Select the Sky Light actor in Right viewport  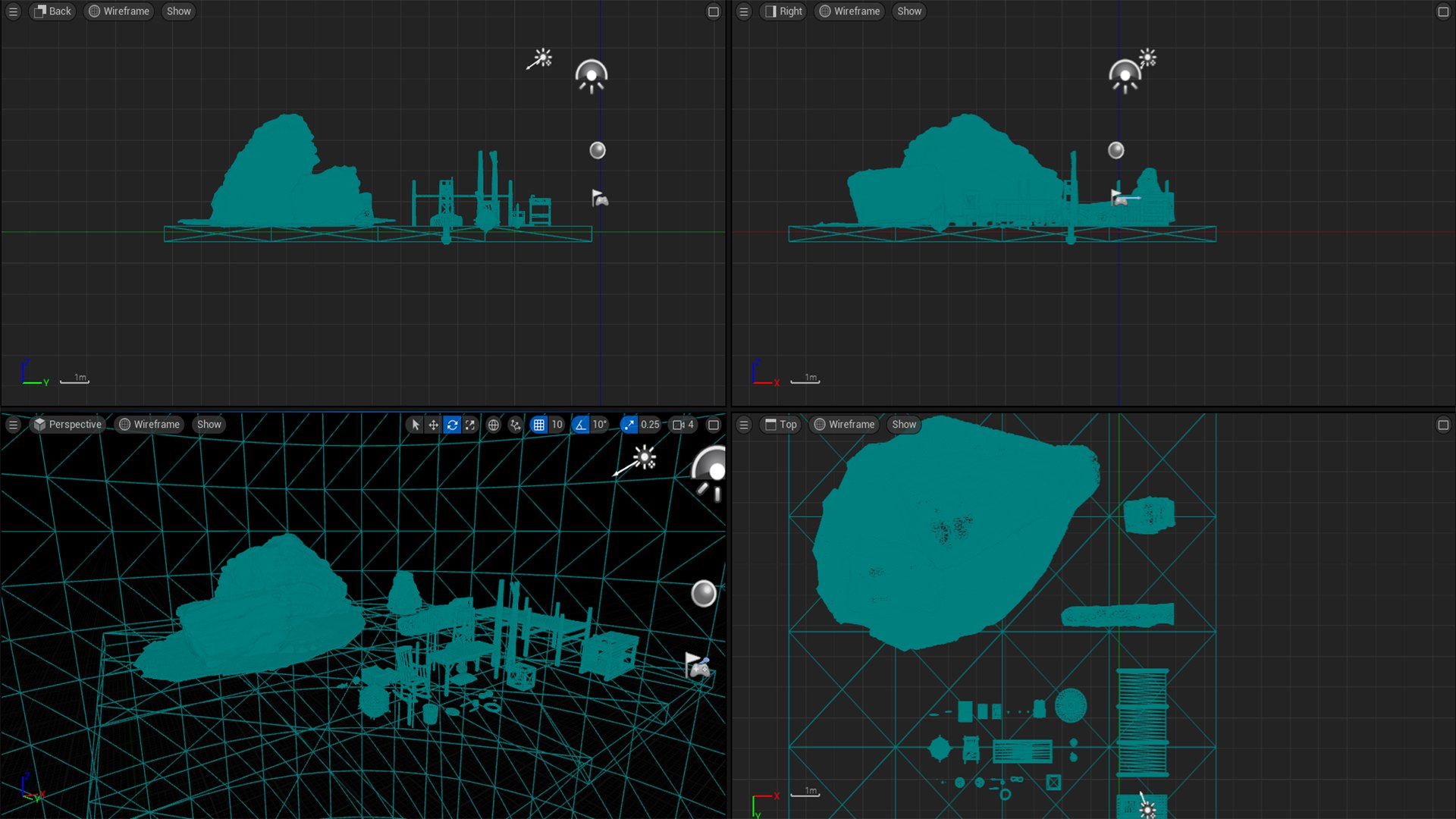1125,77
